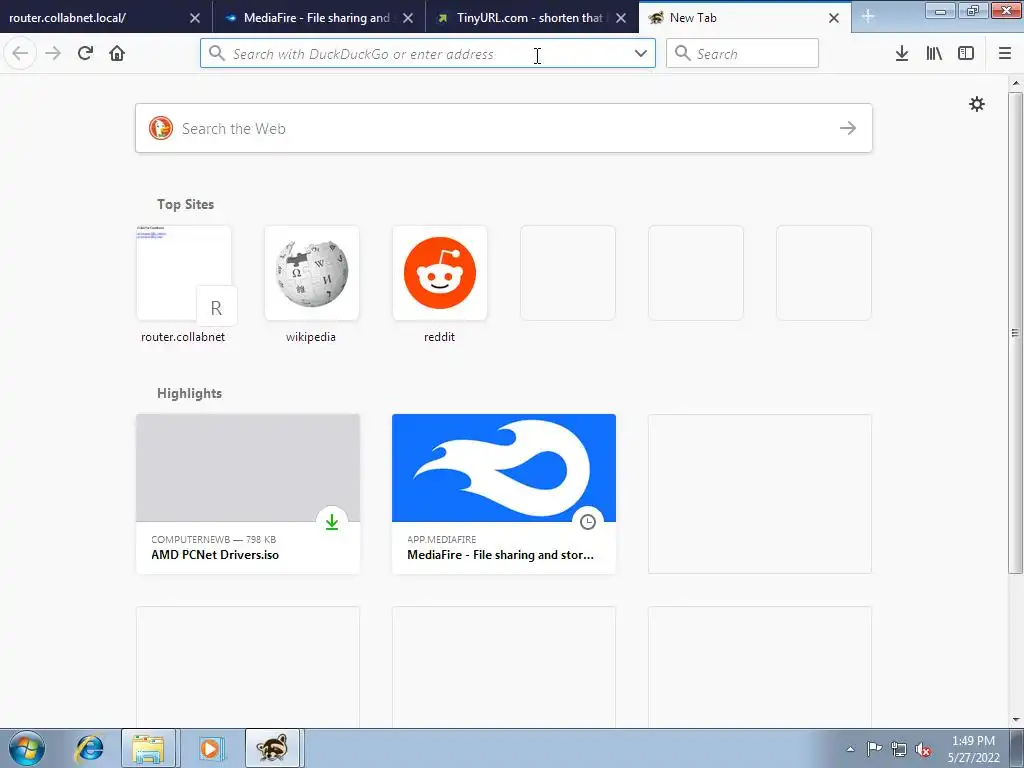Open reddit top site tile
The height and width of the screenshot is (768, 1024).
[440, 273]
